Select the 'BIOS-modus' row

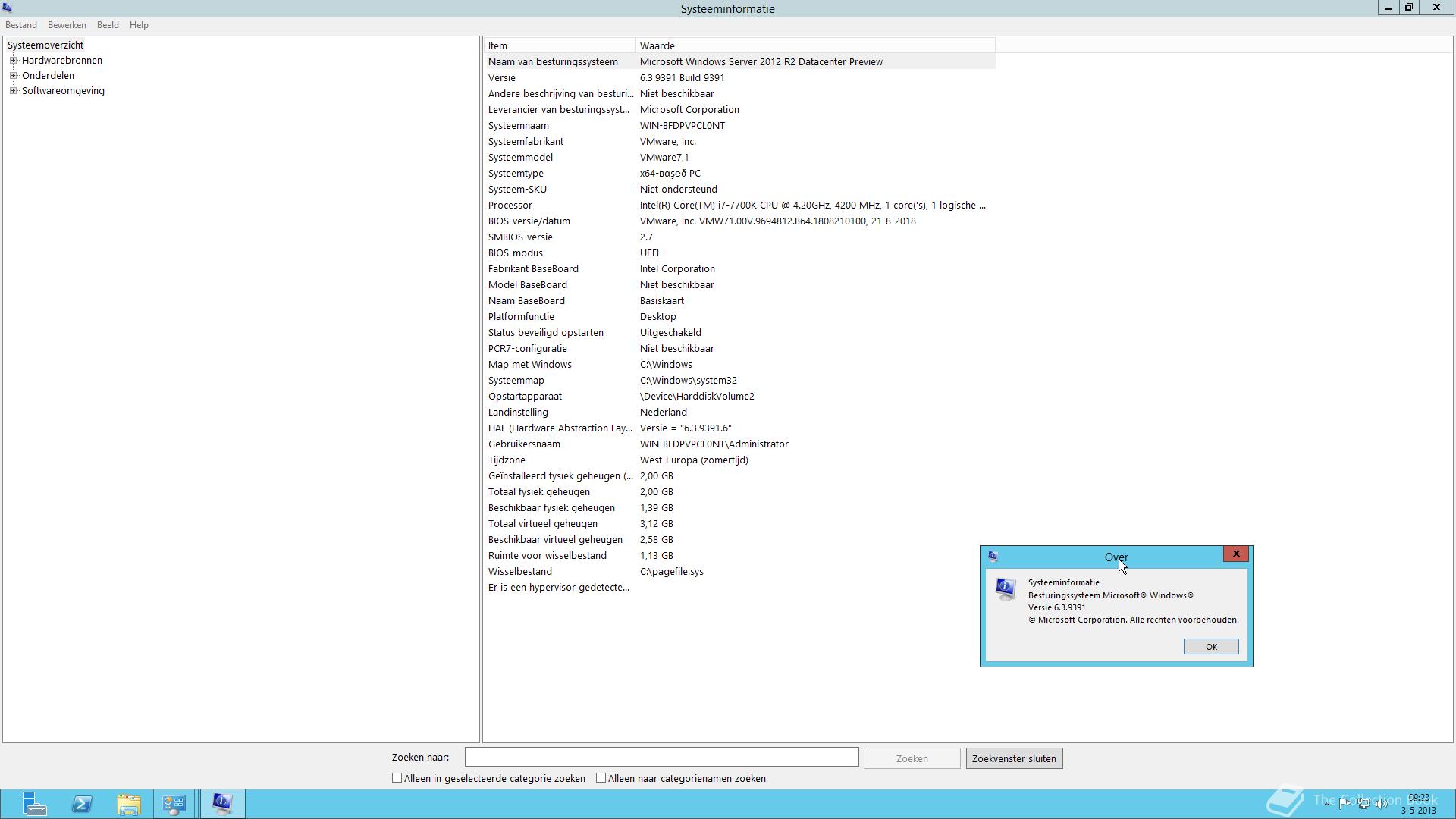click(x=739, y=253)
